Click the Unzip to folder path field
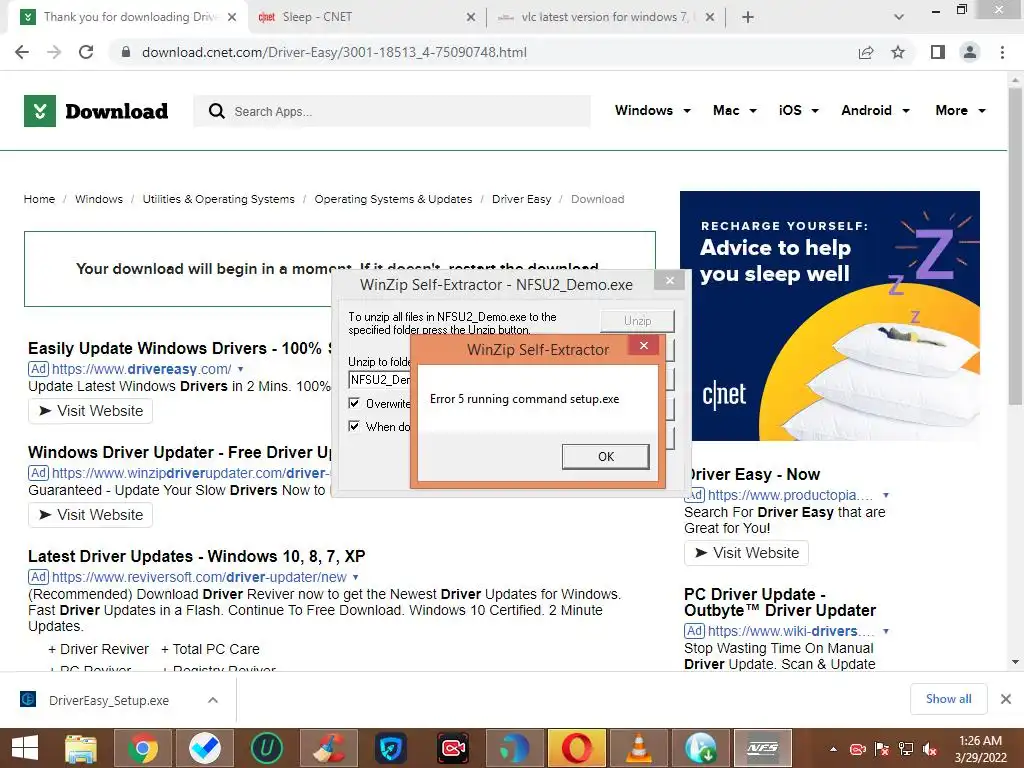The width and height of the screenshot is (1024, 768). 379,380
